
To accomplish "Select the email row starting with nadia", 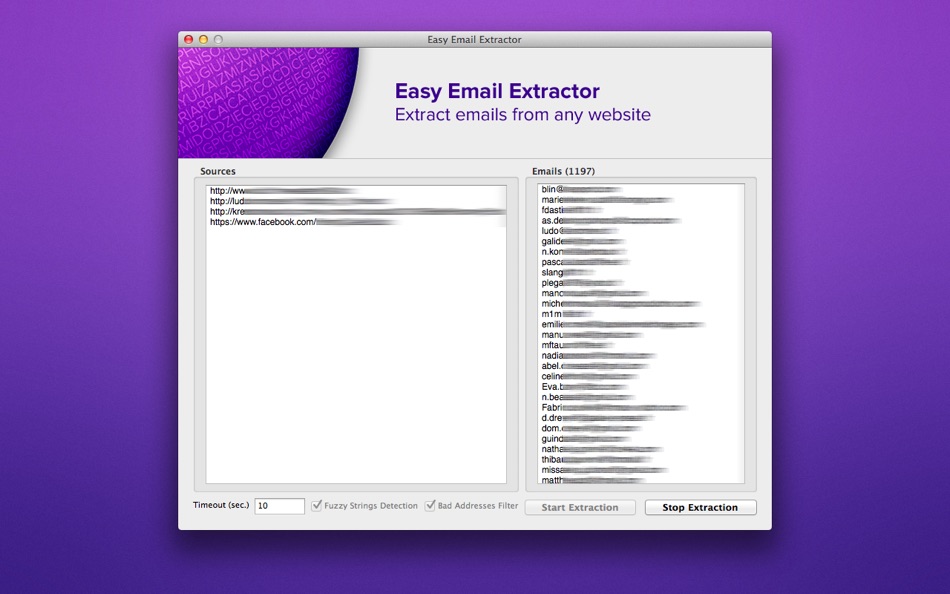I will point(641,355).
